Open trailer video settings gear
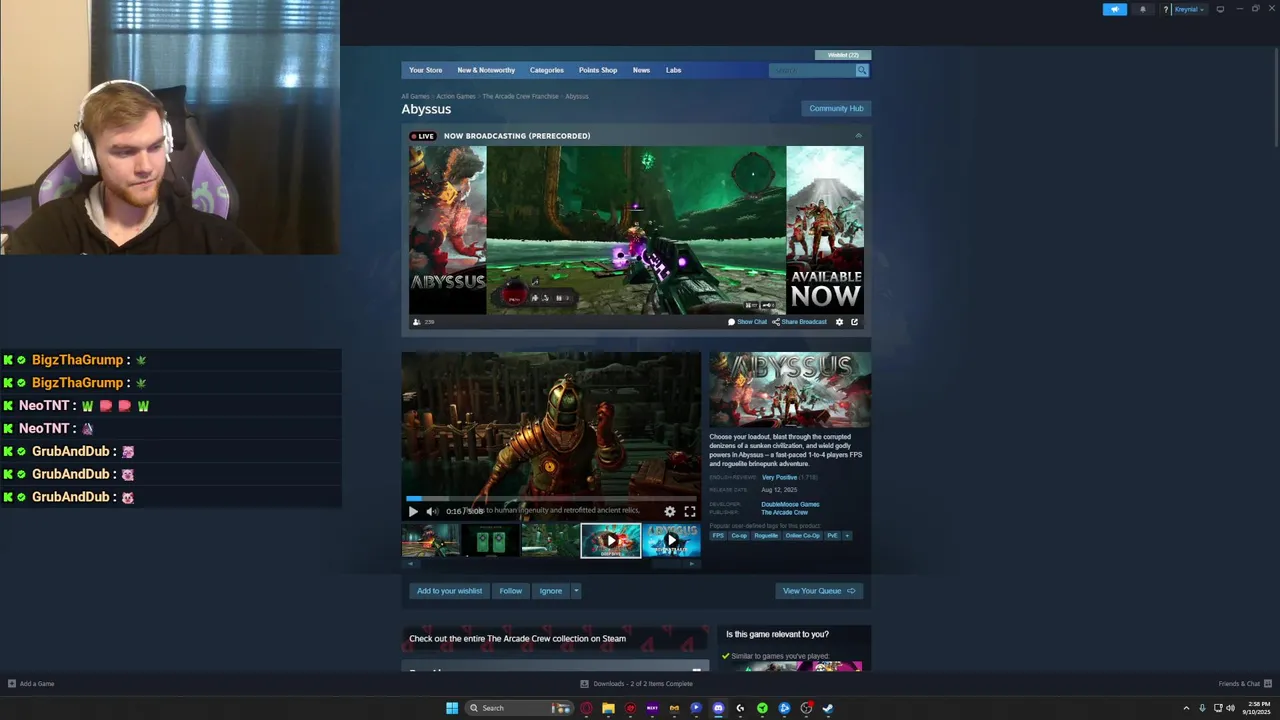 [670, 511]
